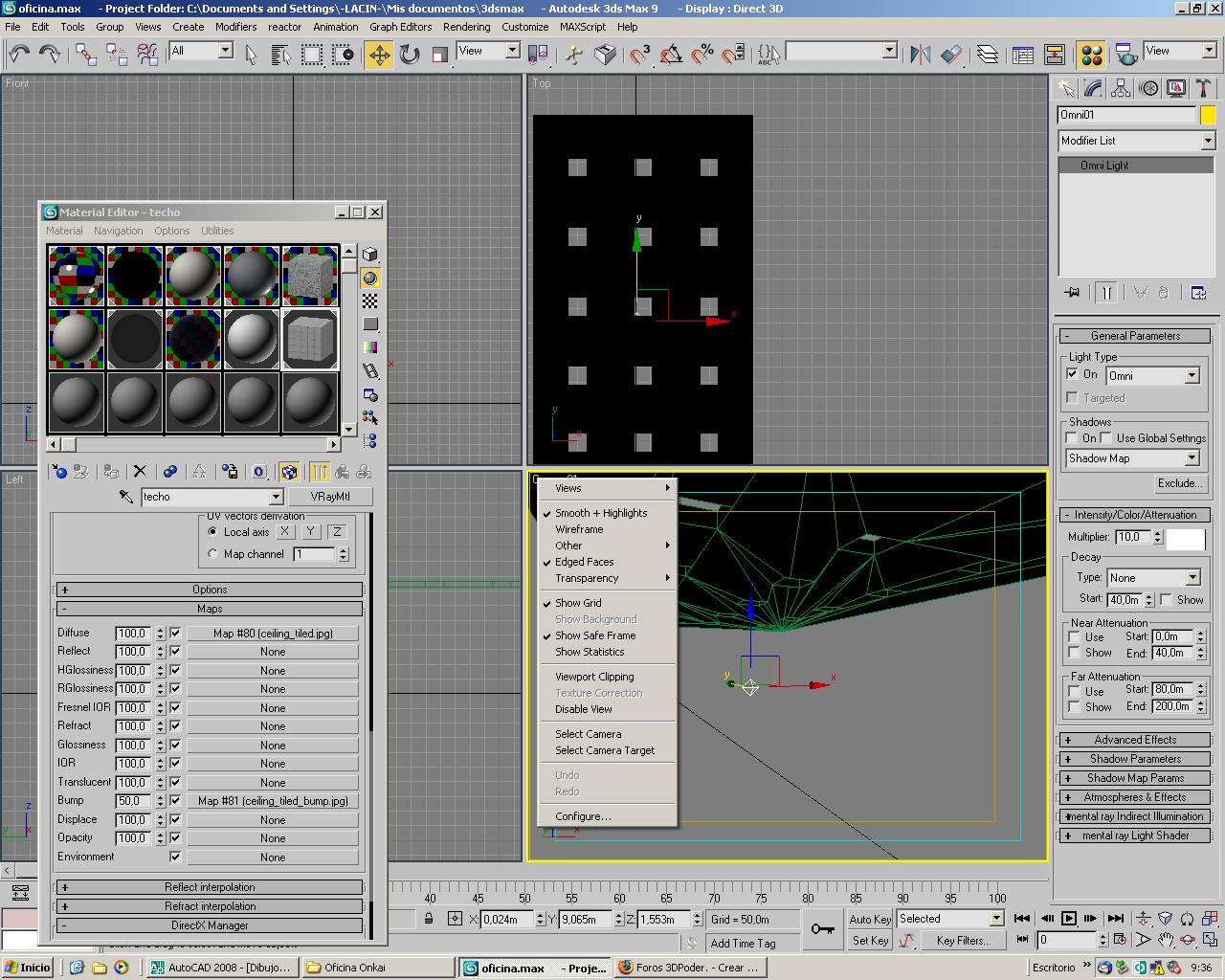The width and height of the screenshot is (1225, 980).
Task: Open the Hierarchy command panel tab
Action: [x=1121, y=89]
